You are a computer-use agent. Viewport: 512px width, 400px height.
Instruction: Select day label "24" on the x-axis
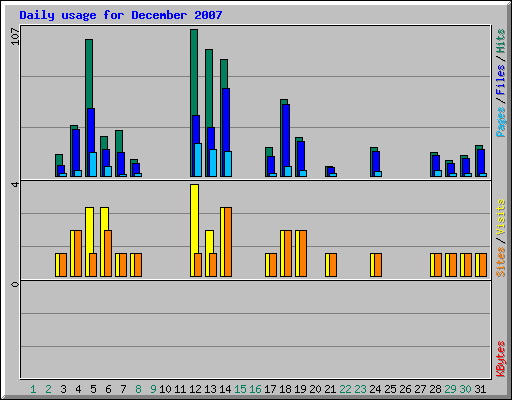(x=375, y=389)
